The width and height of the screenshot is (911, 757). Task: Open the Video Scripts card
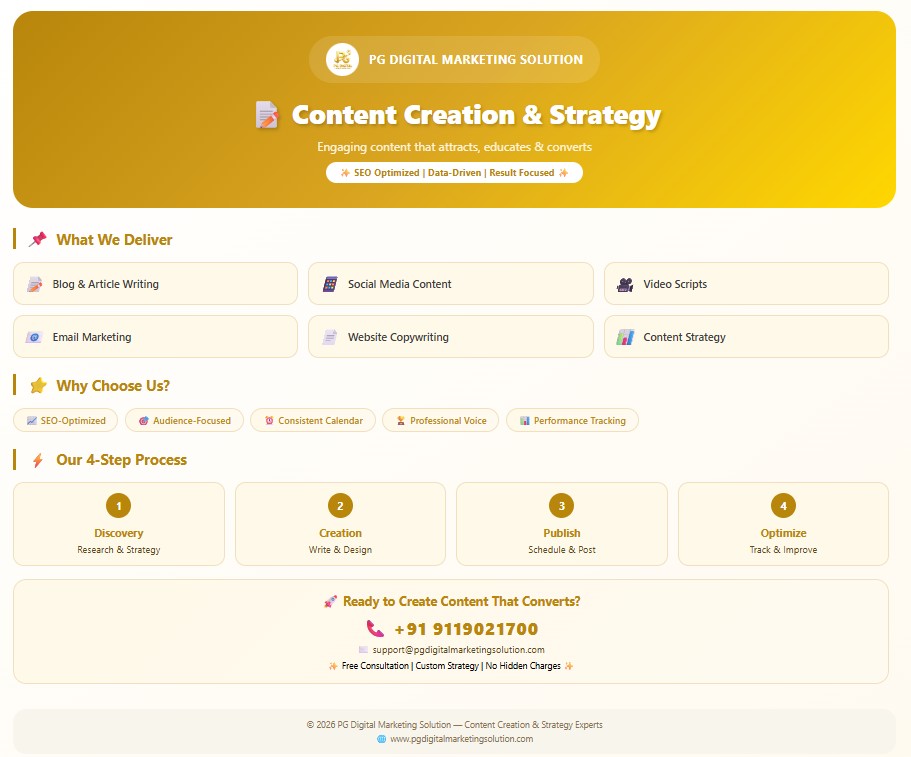click(747, 284)
